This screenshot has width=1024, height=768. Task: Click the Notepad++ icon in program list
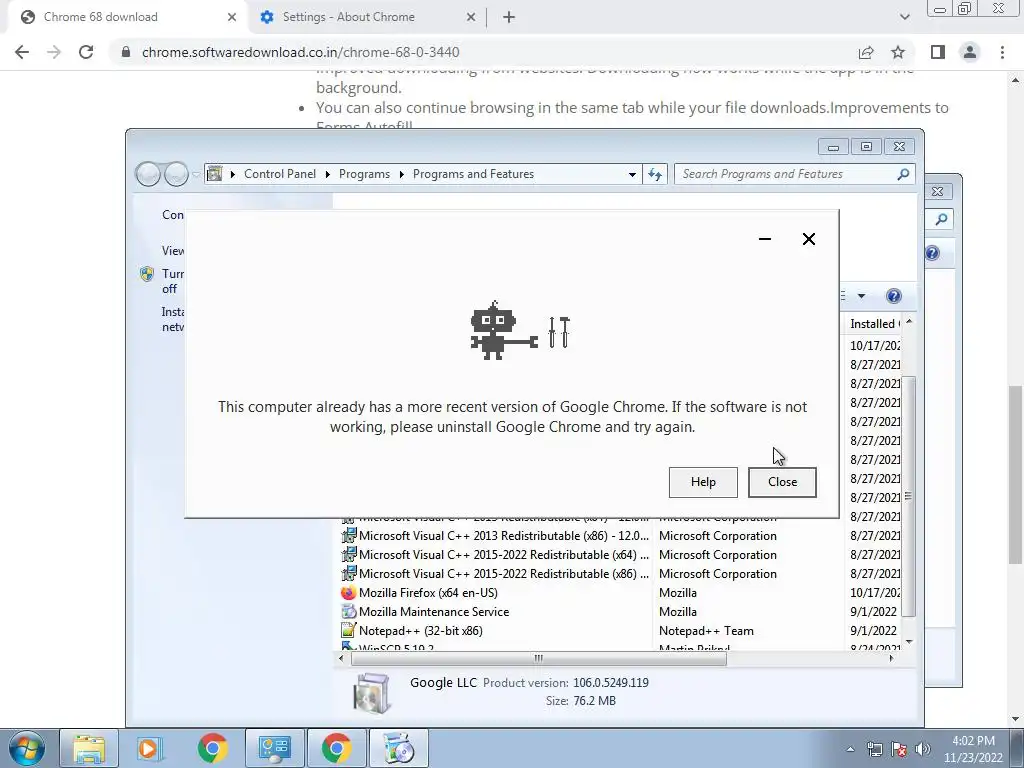point(349,631)
